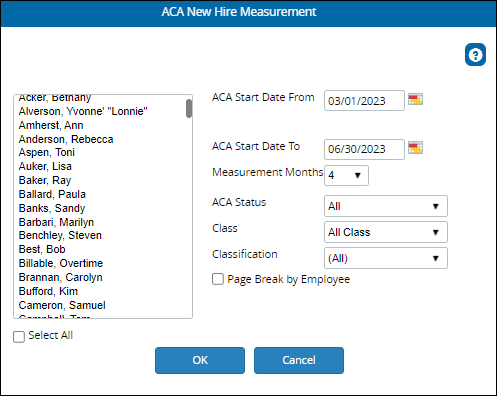Image resolution: width=497 pixels, height=396 pixels.
Task: Click the Cancel button
Action: (x=299, y=360)
